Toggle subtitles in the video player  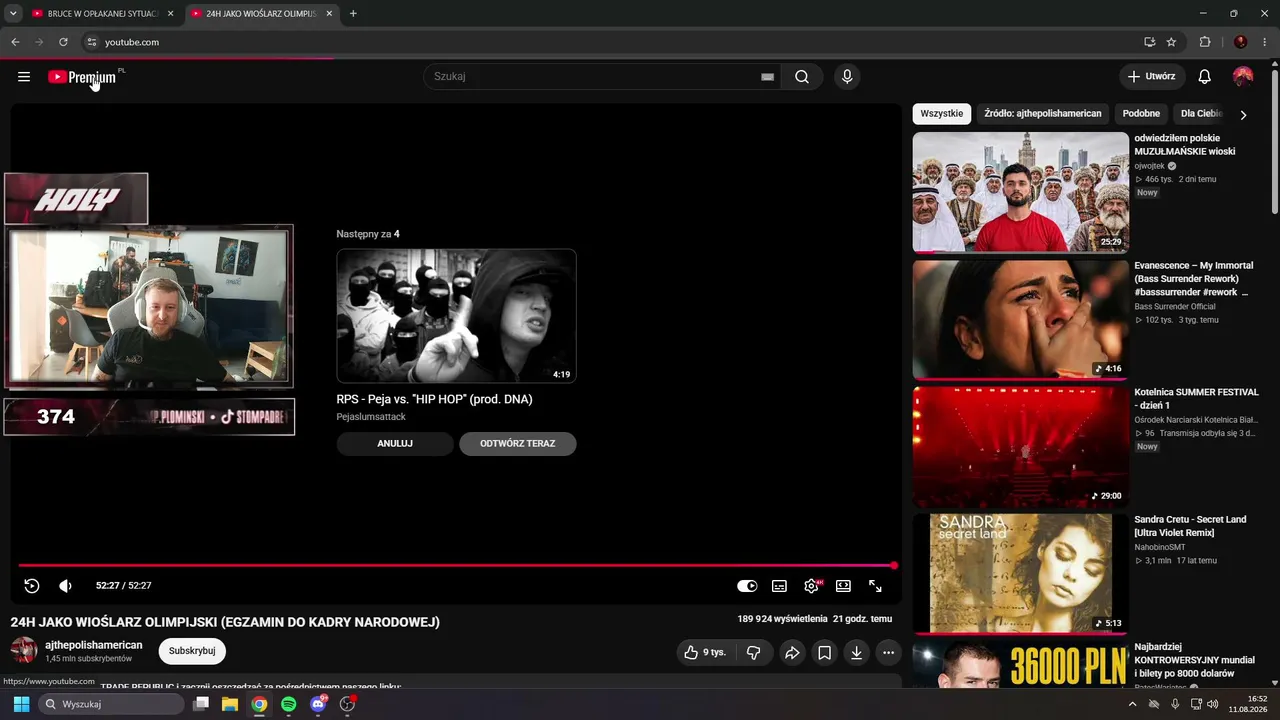(779, 586)
